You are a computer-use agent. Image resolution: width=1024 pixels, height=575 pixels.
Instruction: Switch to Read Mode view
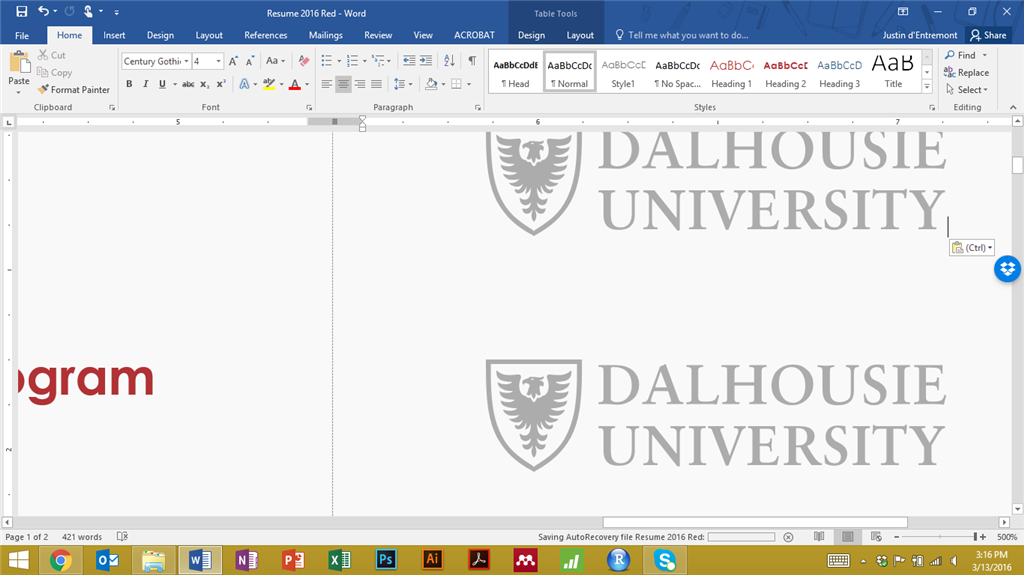pyautogui.click(x=819, y=536)
